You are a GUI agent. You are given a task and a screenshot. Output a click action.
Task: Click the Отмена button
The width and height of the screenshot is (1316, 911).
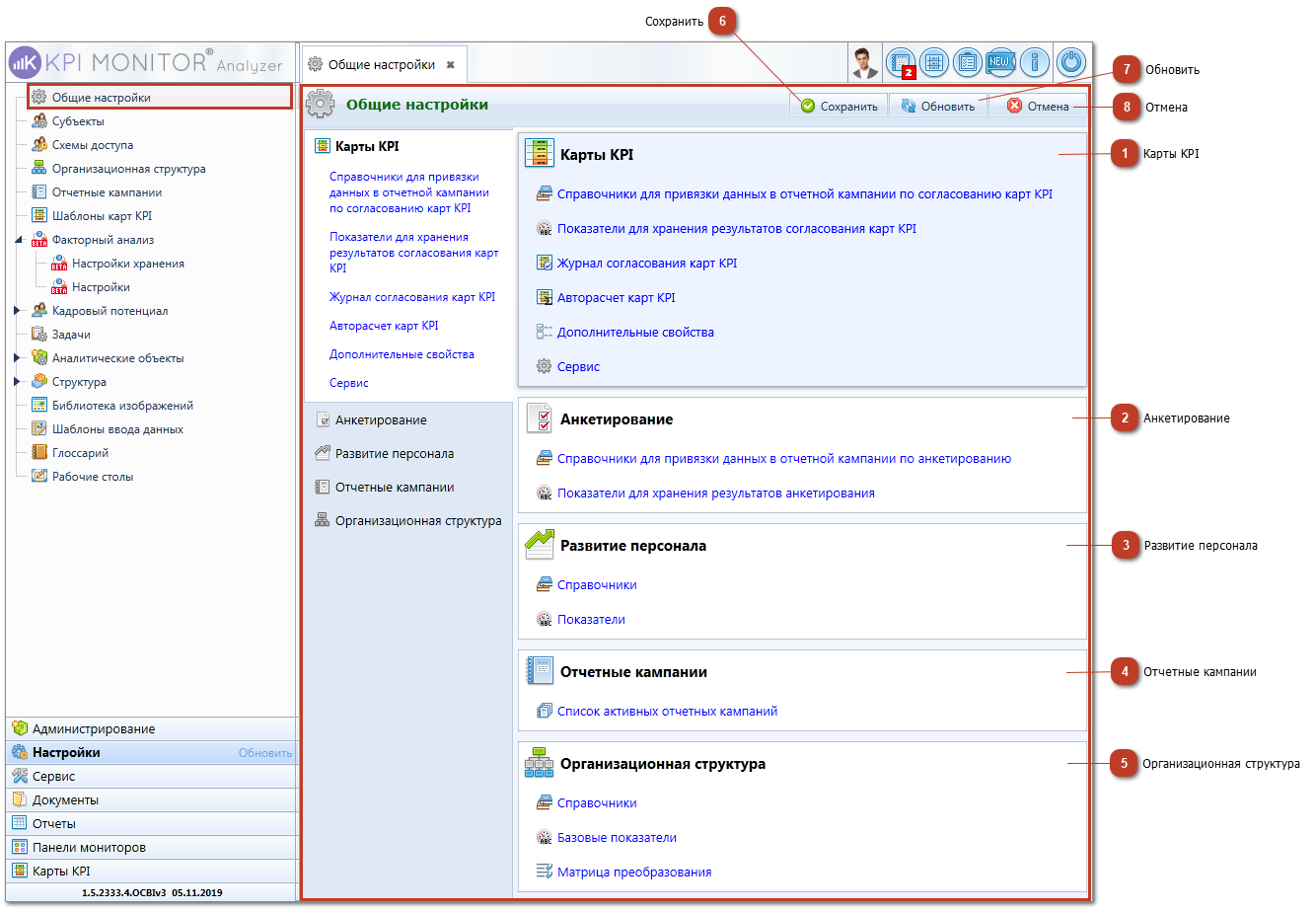click(x=1038, y=106)
